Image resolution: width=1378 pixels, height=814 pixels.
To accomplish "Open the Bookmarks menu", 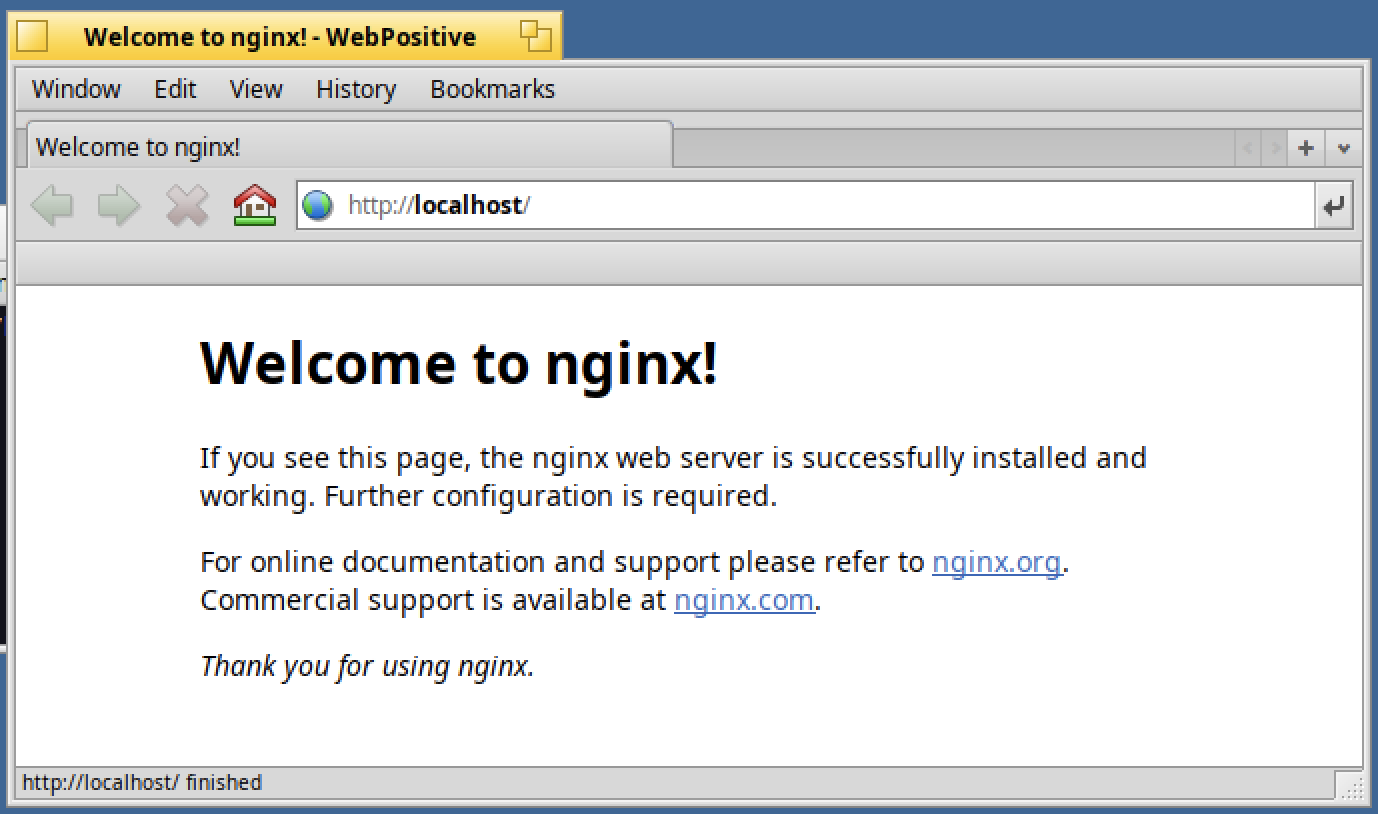I will click(x=493, y=89).
